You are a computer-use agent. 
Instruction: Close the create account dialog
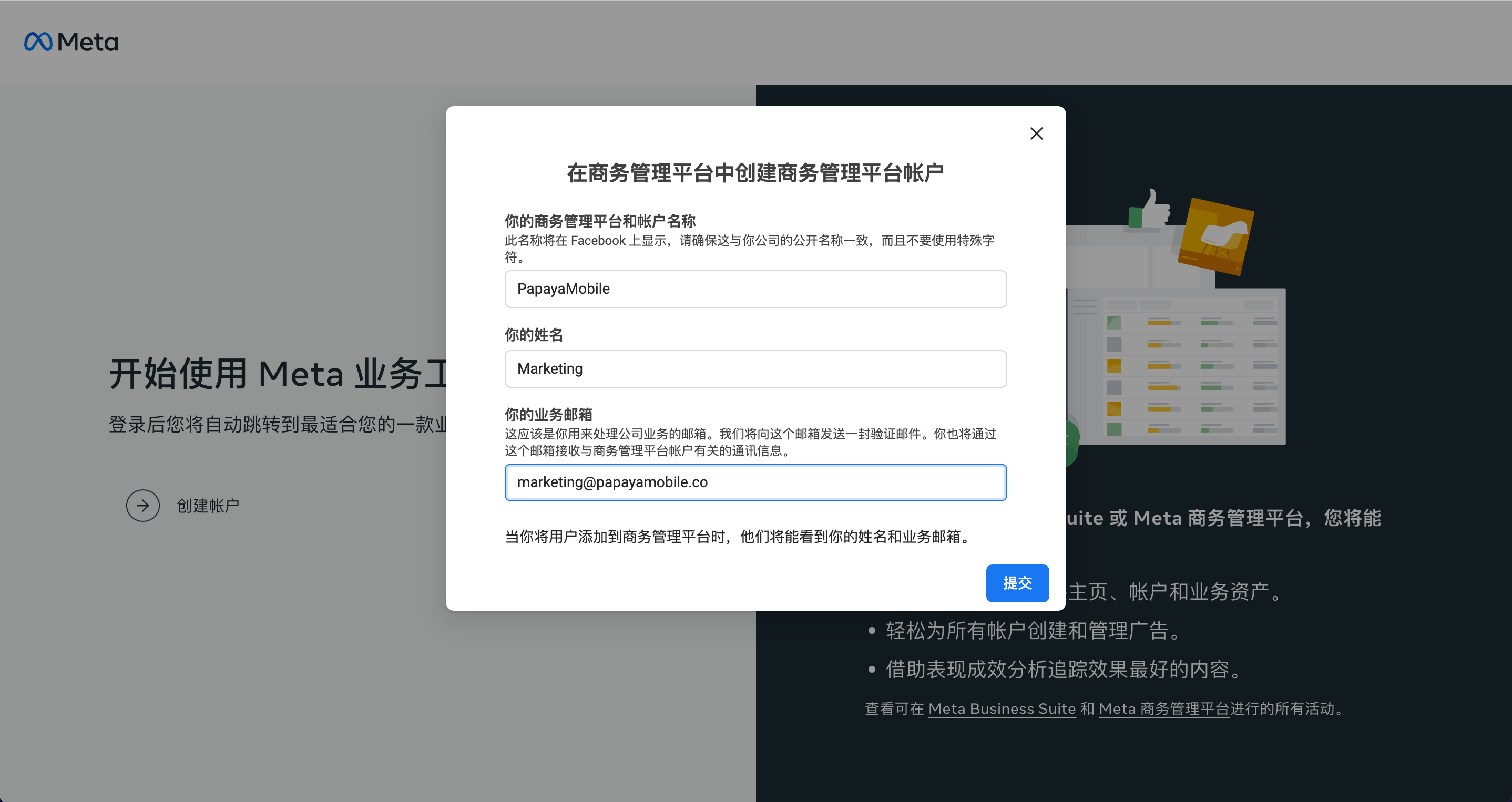click(1037, 134)
